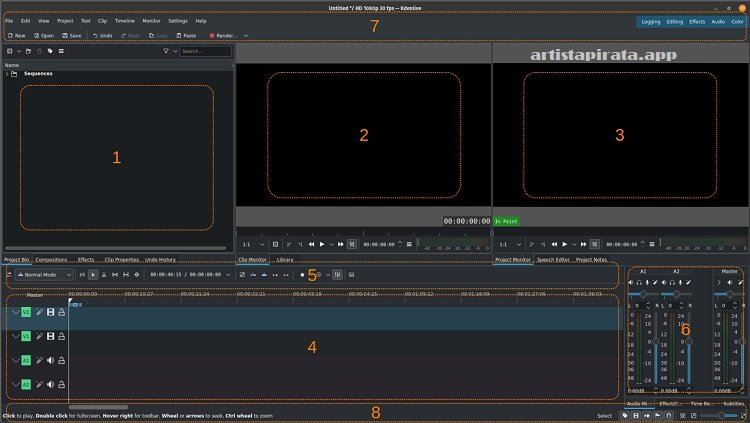
Task: Click the Undo toolbar button
Action: click(x=102, y=35)
